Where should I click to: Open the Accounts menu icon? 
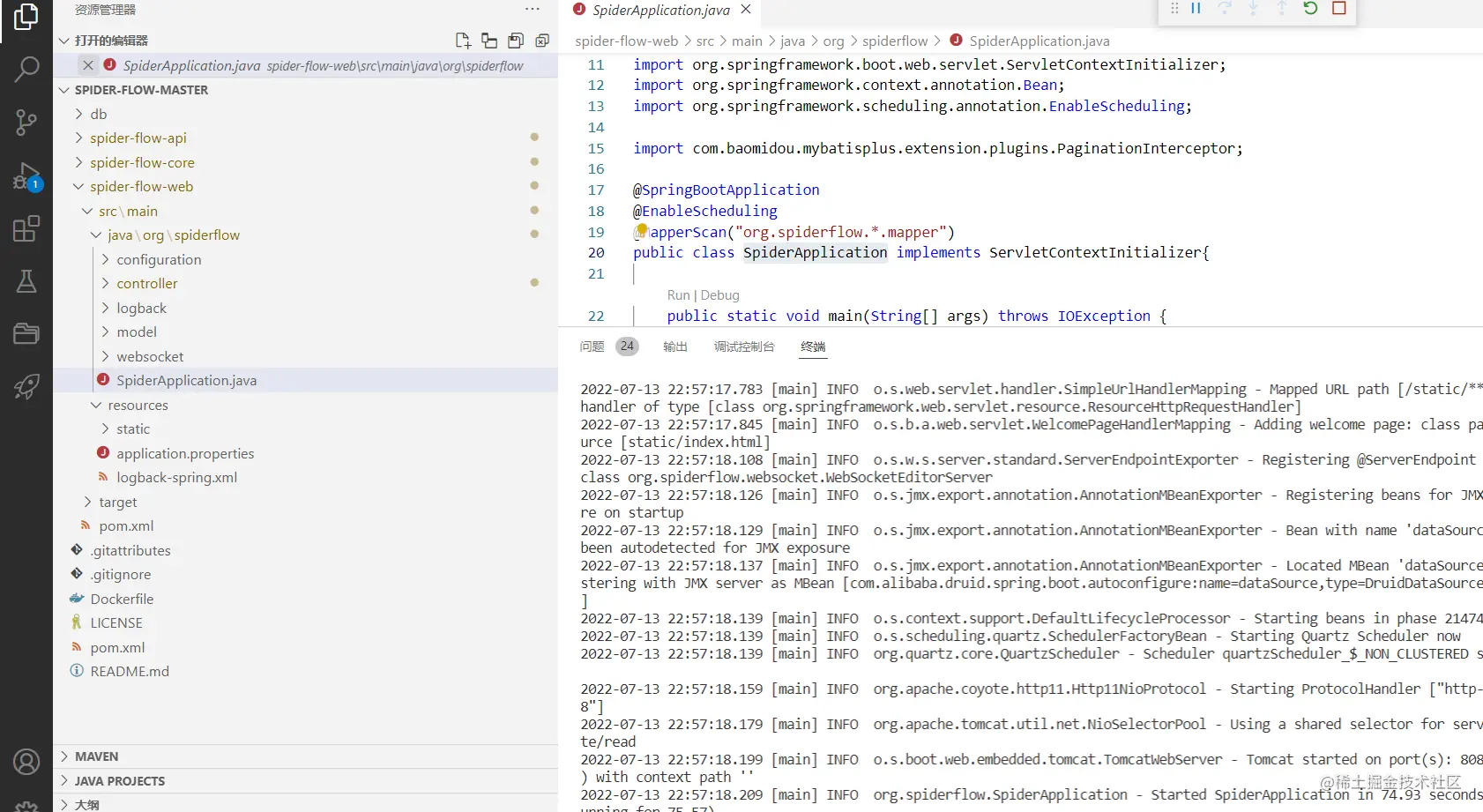click(x=26, y=762)
